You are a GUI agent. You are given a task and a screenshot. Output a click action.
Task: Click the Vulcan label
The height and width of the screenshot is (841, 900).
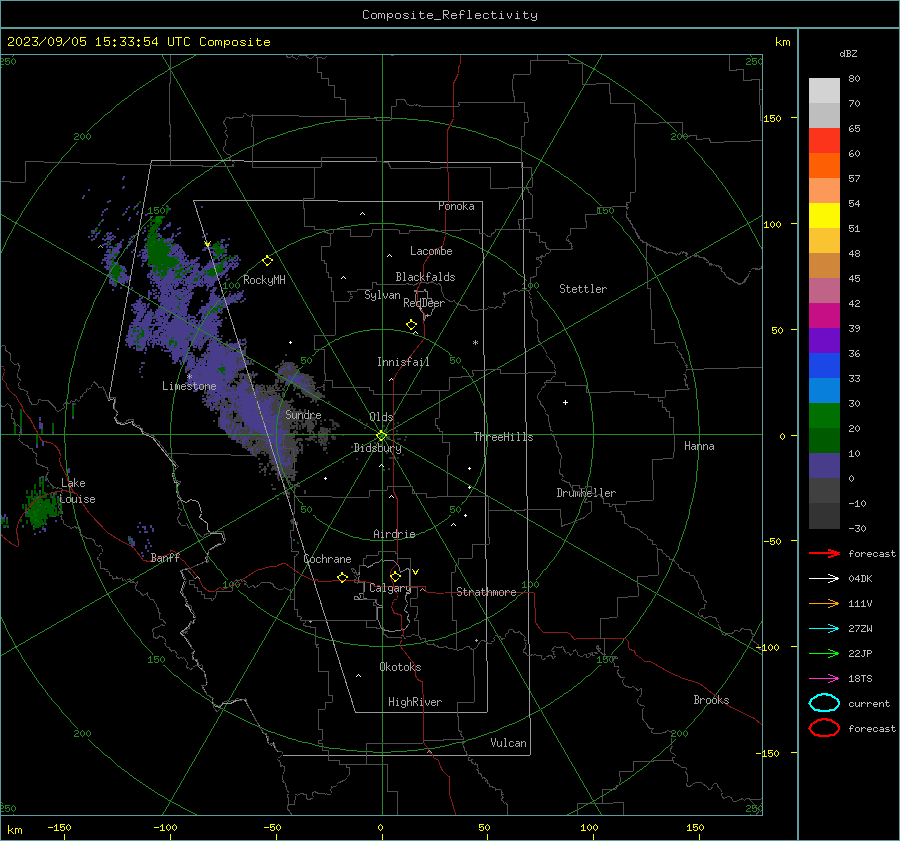[x=508, y=743]
